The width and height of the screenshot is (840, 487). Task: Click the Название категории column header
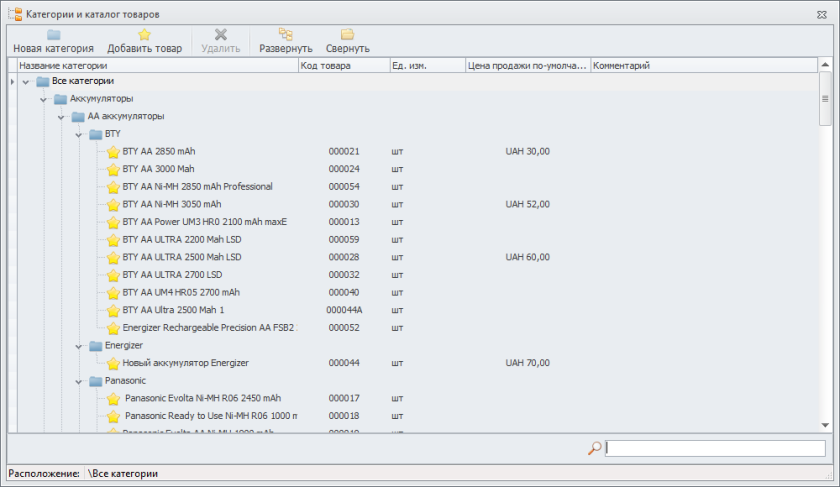[x=150, y=66]
